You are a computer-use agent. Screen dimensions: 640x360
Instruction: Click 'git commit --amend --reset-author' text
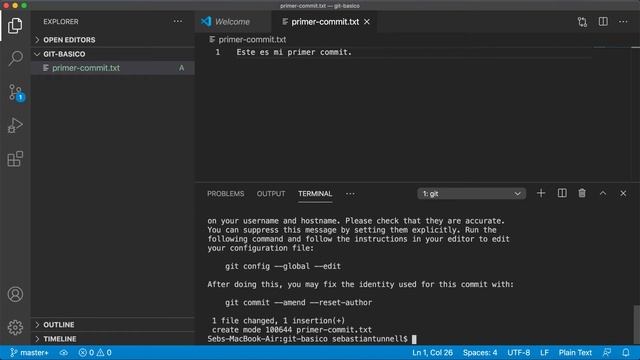click(298, 303)
